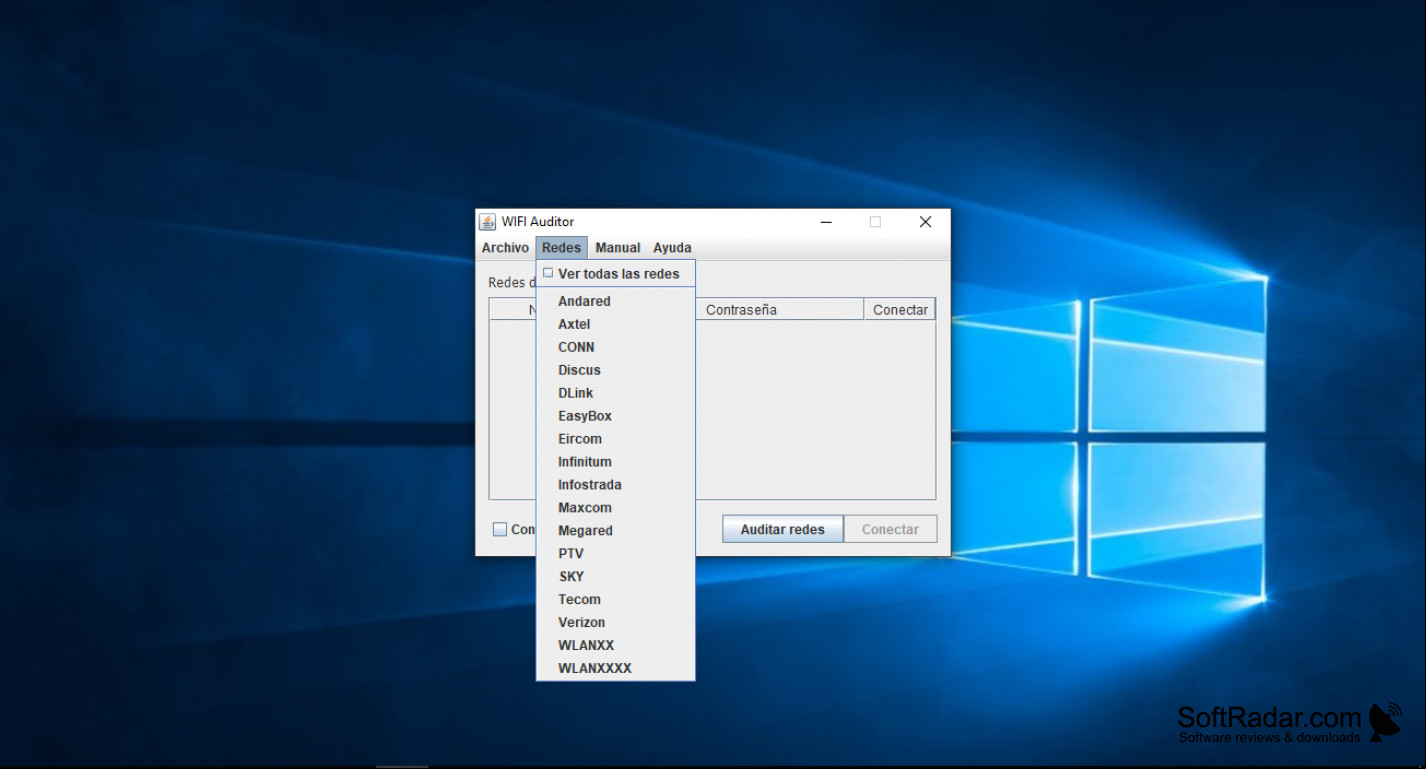Close the WIFI Auditor window

925,222
